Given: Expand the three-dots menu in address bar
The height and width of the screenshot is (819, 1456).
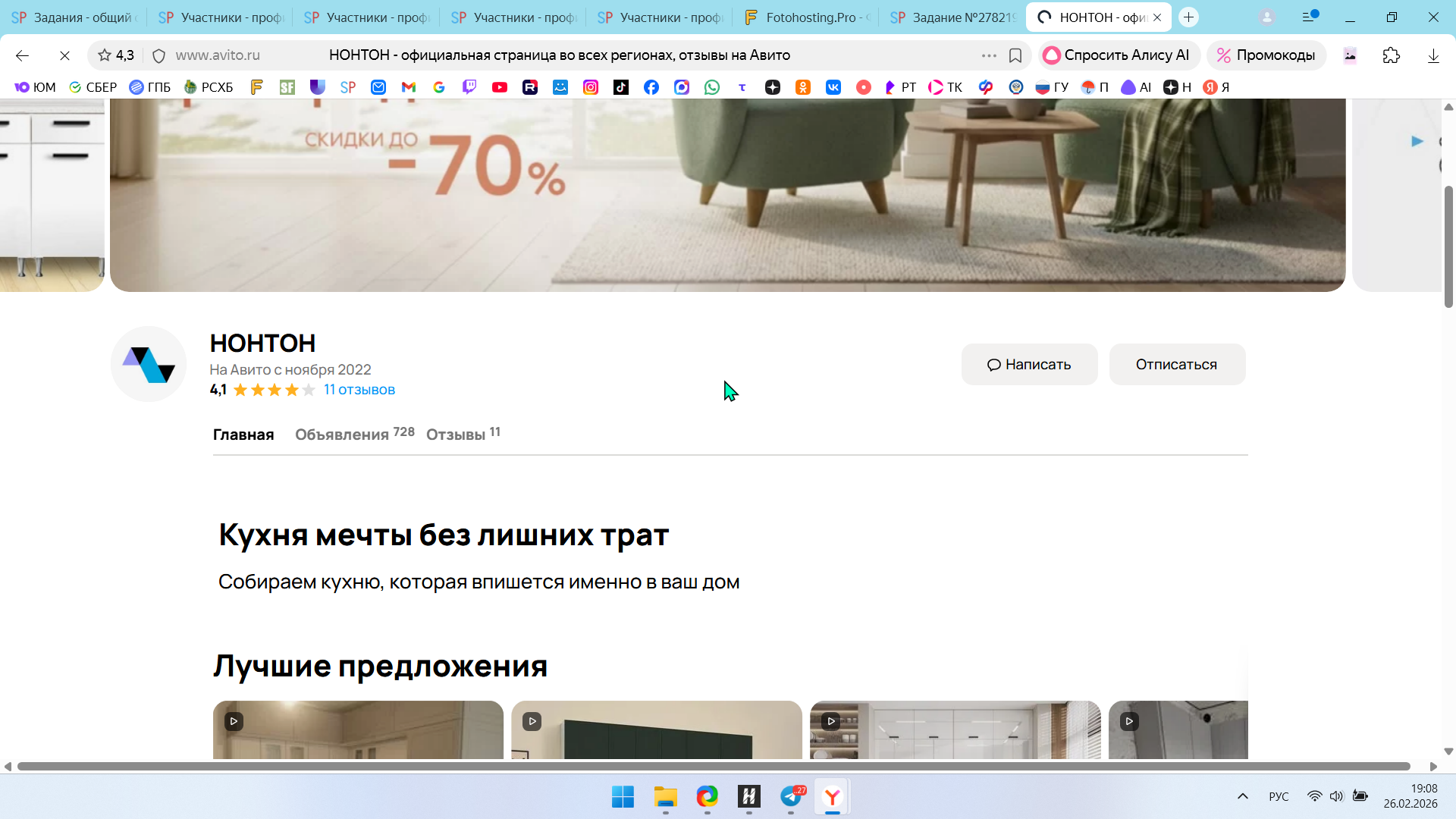Looking at the screenshot, I should coord(989,55).
